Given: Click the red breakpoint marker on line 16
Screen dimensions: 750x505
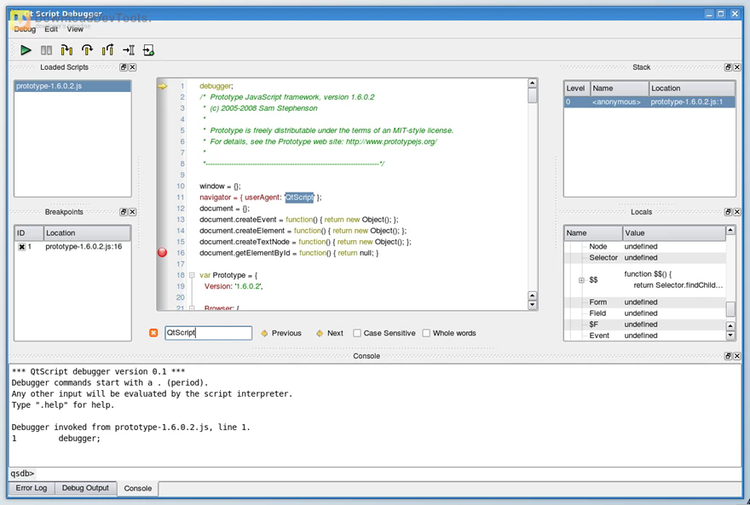Looking at the screenshot, I should [162, 252].
